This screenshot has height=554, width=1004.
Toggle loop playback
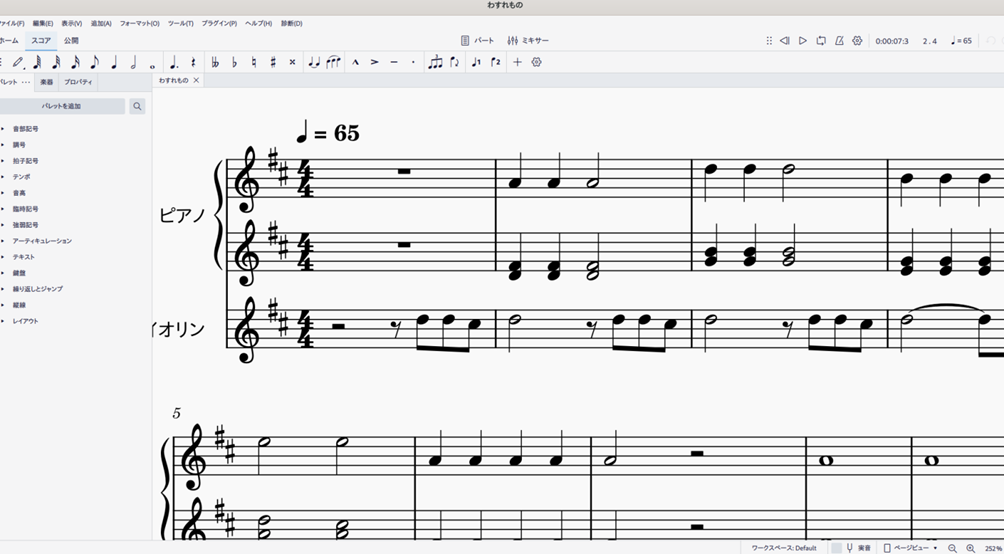(x=821, y=41)
